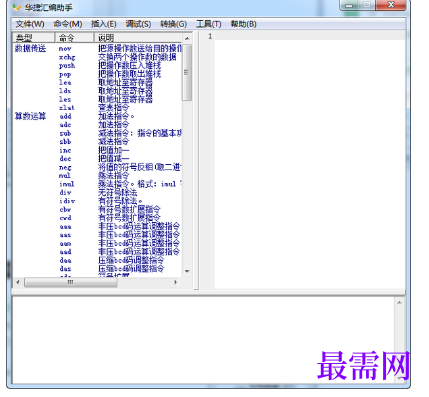Open the 文件(W) menu
This screenshot has width=429, height=397.
point(30,24)
